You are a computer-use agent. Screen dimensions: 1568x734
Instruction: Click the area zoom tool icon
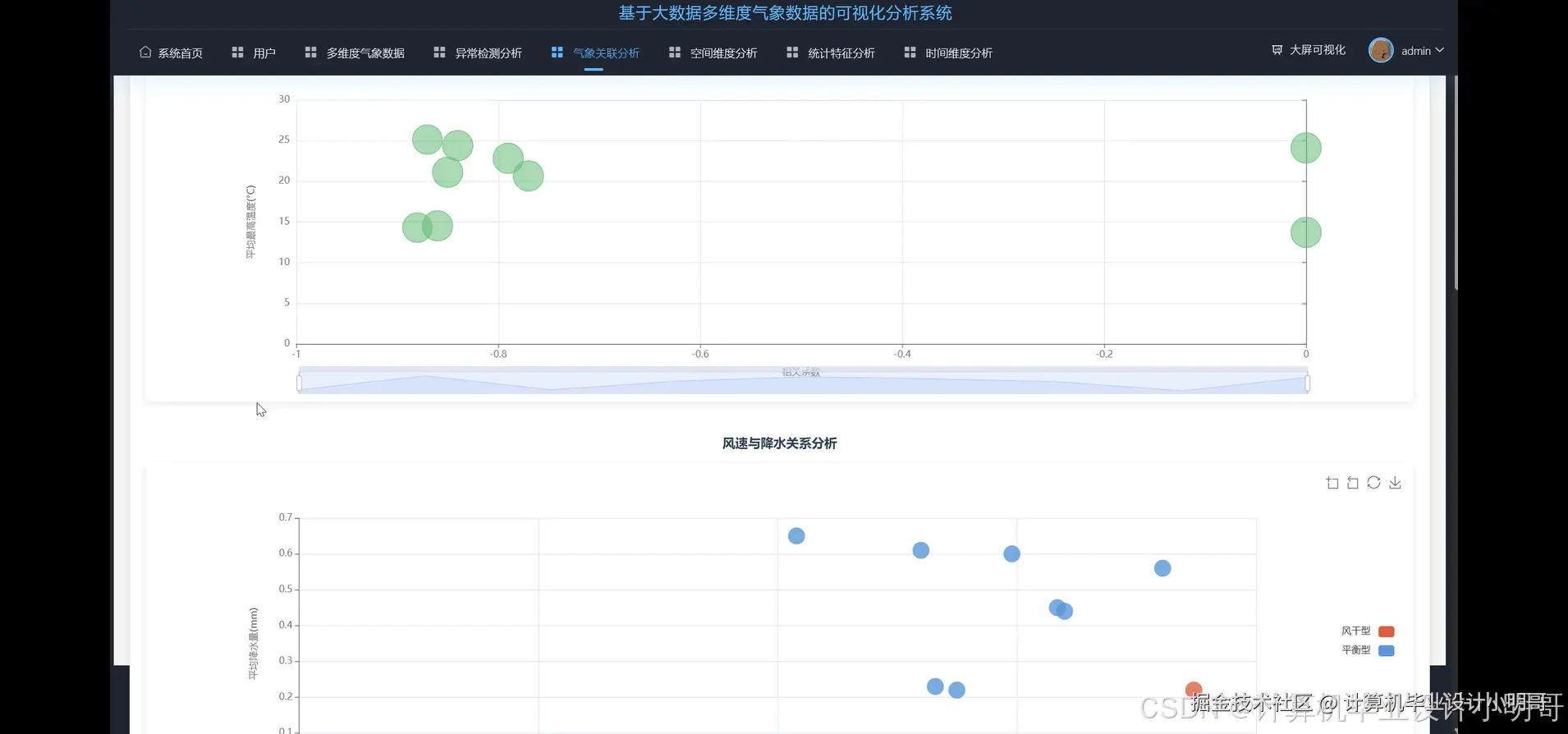(1332, 483)
